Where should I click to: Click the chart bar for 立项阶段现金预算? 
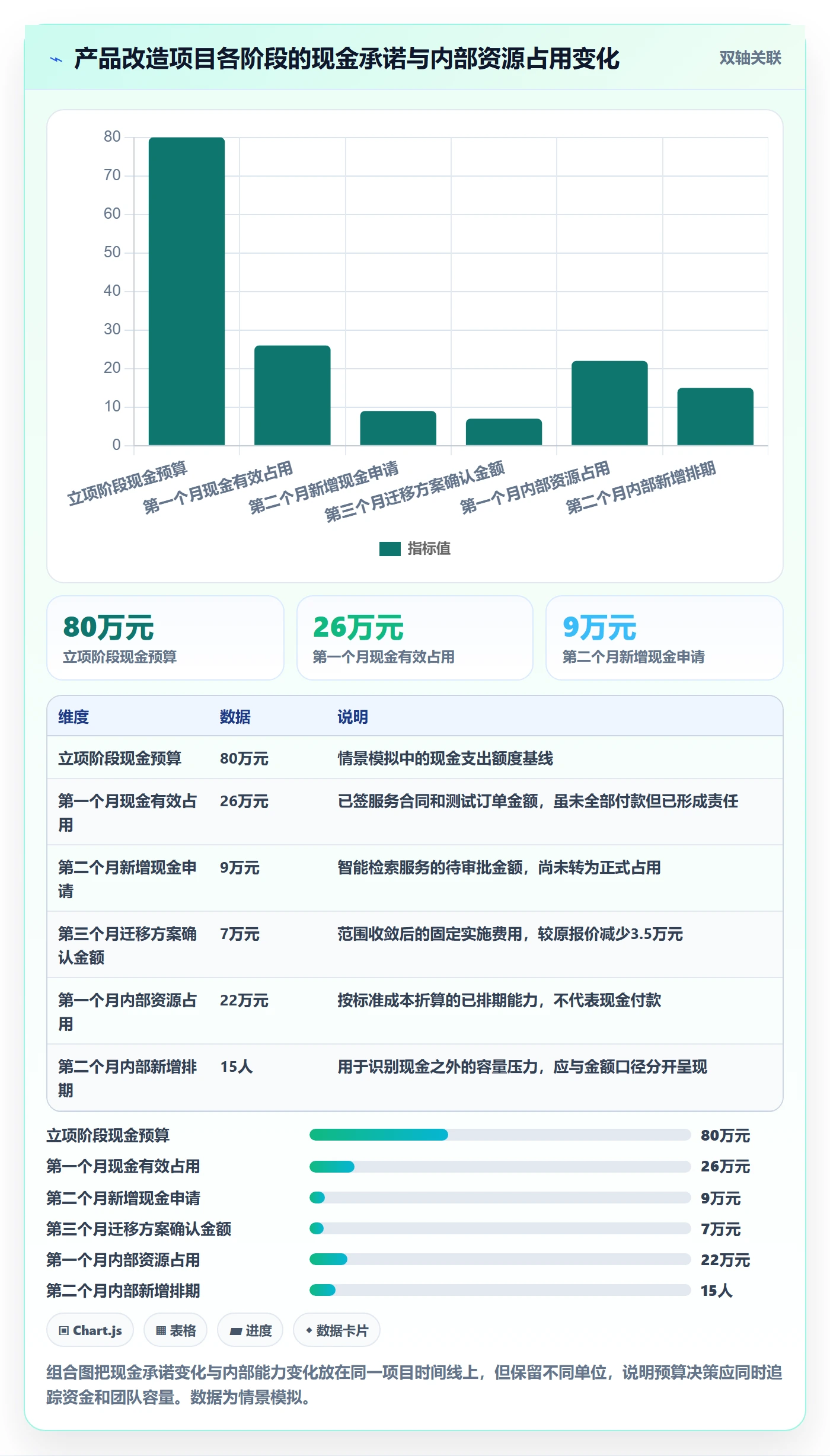(x=187, y=291)
